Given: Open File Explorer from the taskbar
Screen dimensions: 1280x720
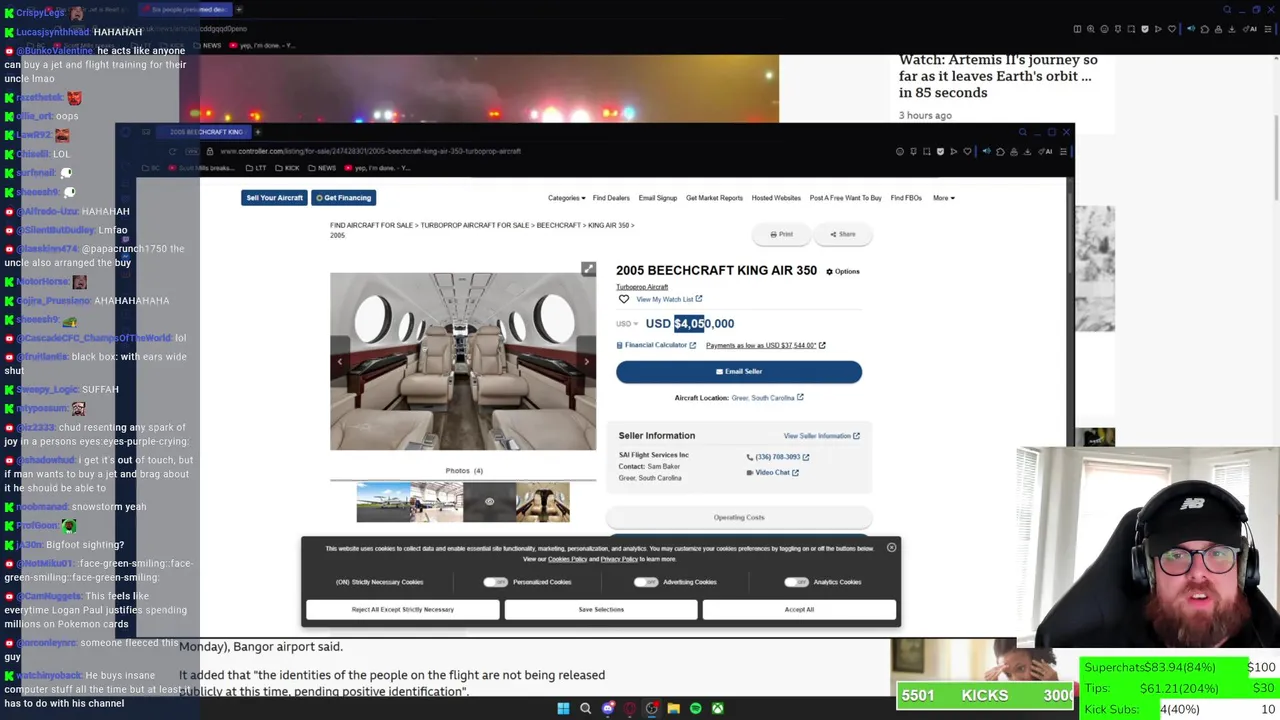Looking at the screenshot, I should click(674, 709).
